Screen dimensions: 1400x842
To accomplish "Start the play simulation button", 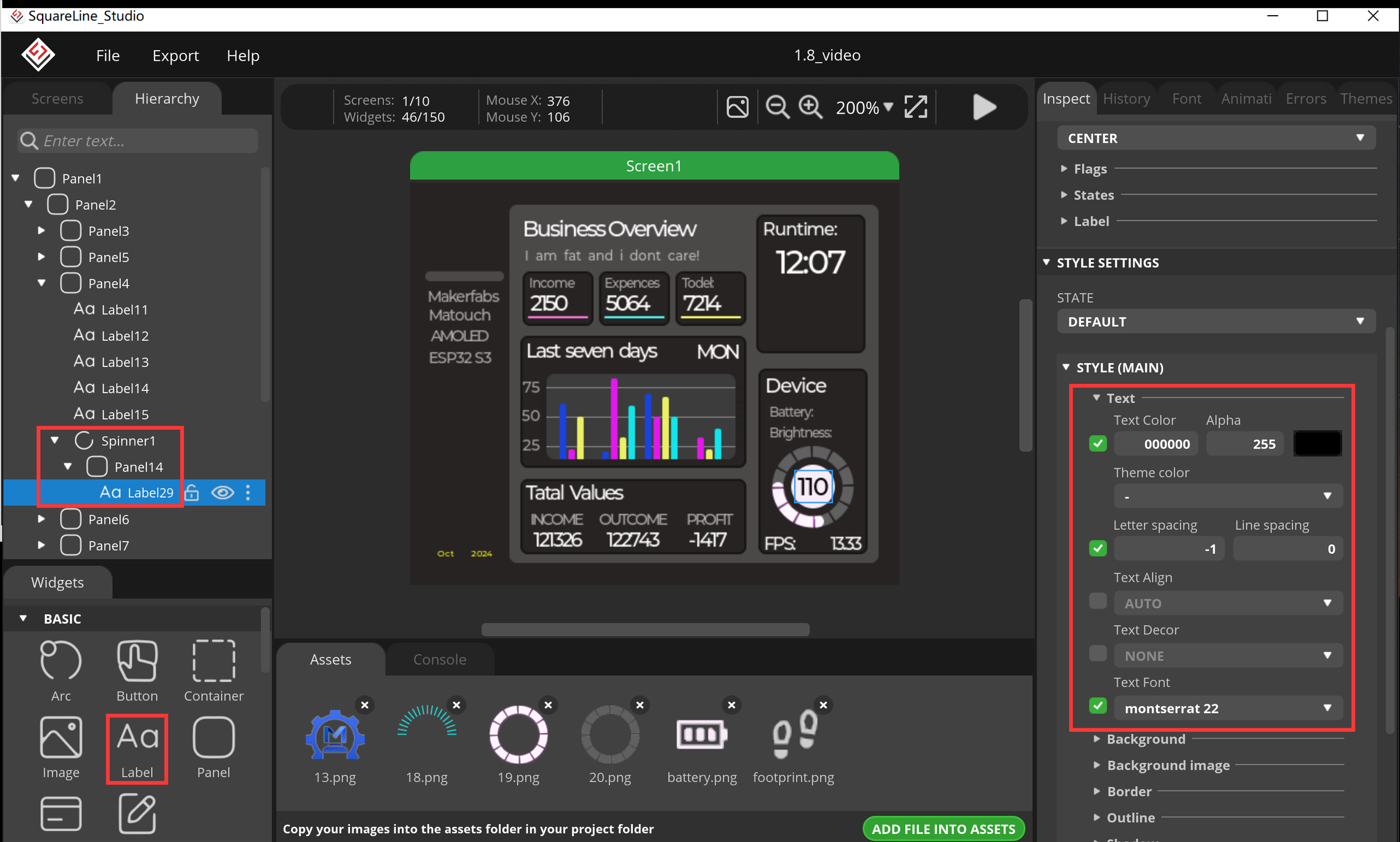I will pyautogui.click(x=984, y=107).
